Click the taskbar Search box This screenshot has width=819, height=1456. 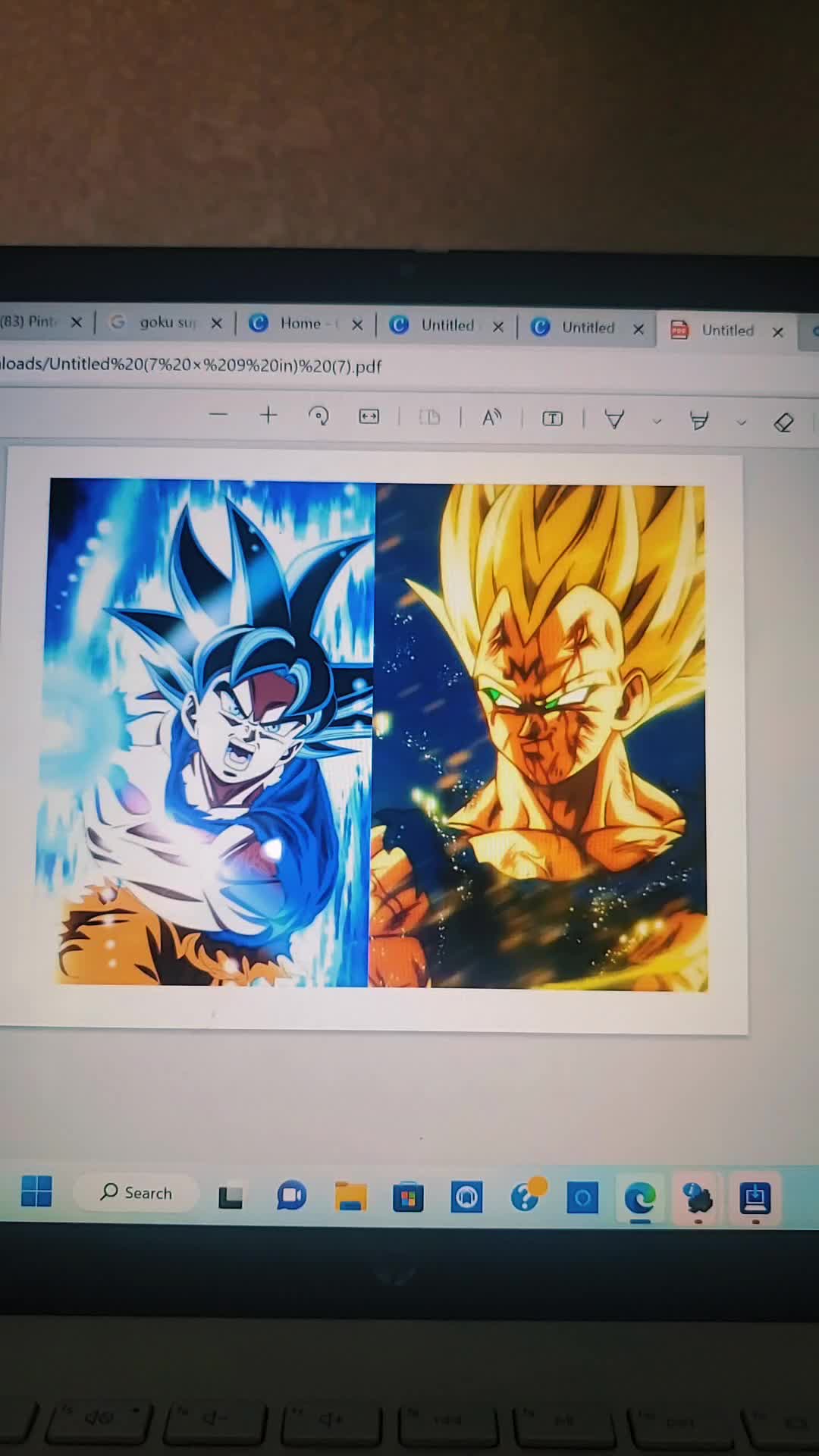click(136, 1193)
